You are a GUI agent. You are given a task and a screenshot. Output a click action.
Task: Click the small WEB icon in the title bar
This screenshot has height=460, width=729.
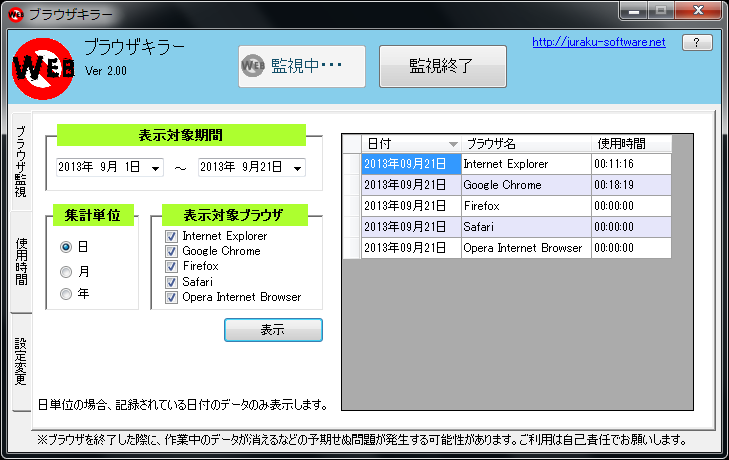(x=15, y=14)
